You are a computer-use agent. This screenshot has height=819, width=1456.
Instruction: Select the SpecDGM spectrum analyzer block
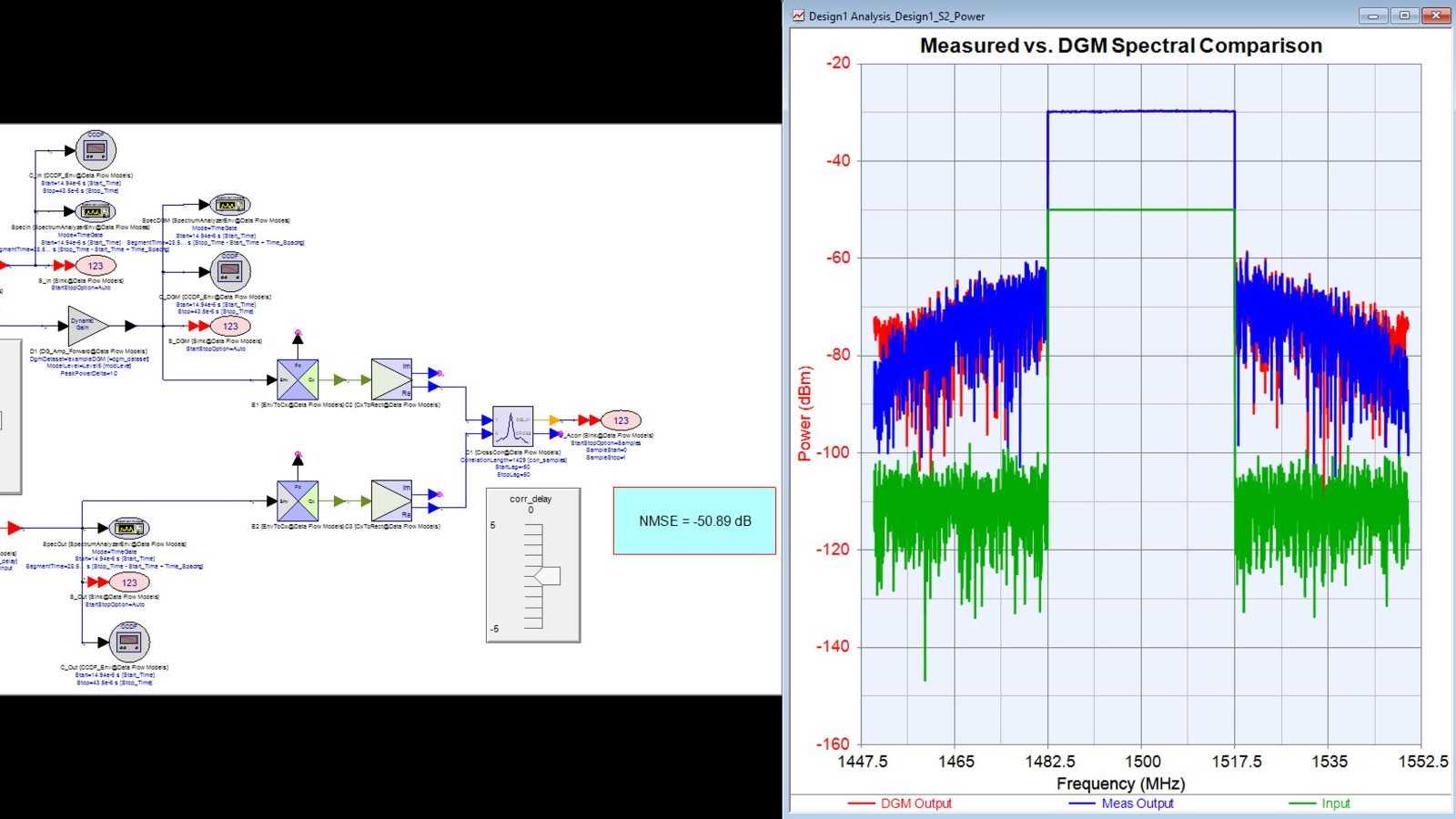coord(230,205)
